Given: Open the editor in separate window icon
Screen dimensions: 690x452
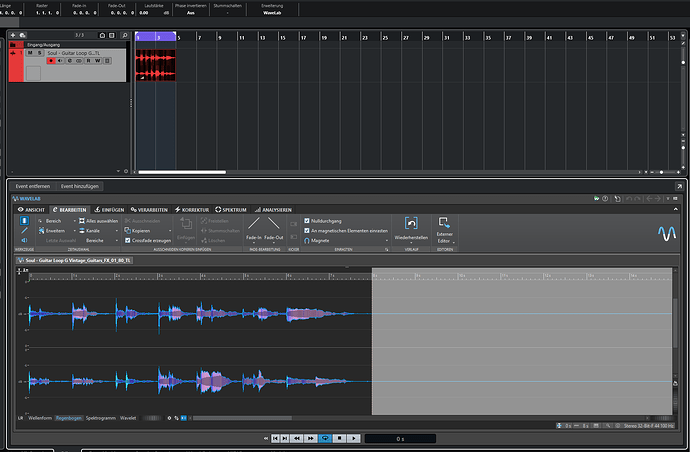Looking at the screenshot, I should click(679, 186).
